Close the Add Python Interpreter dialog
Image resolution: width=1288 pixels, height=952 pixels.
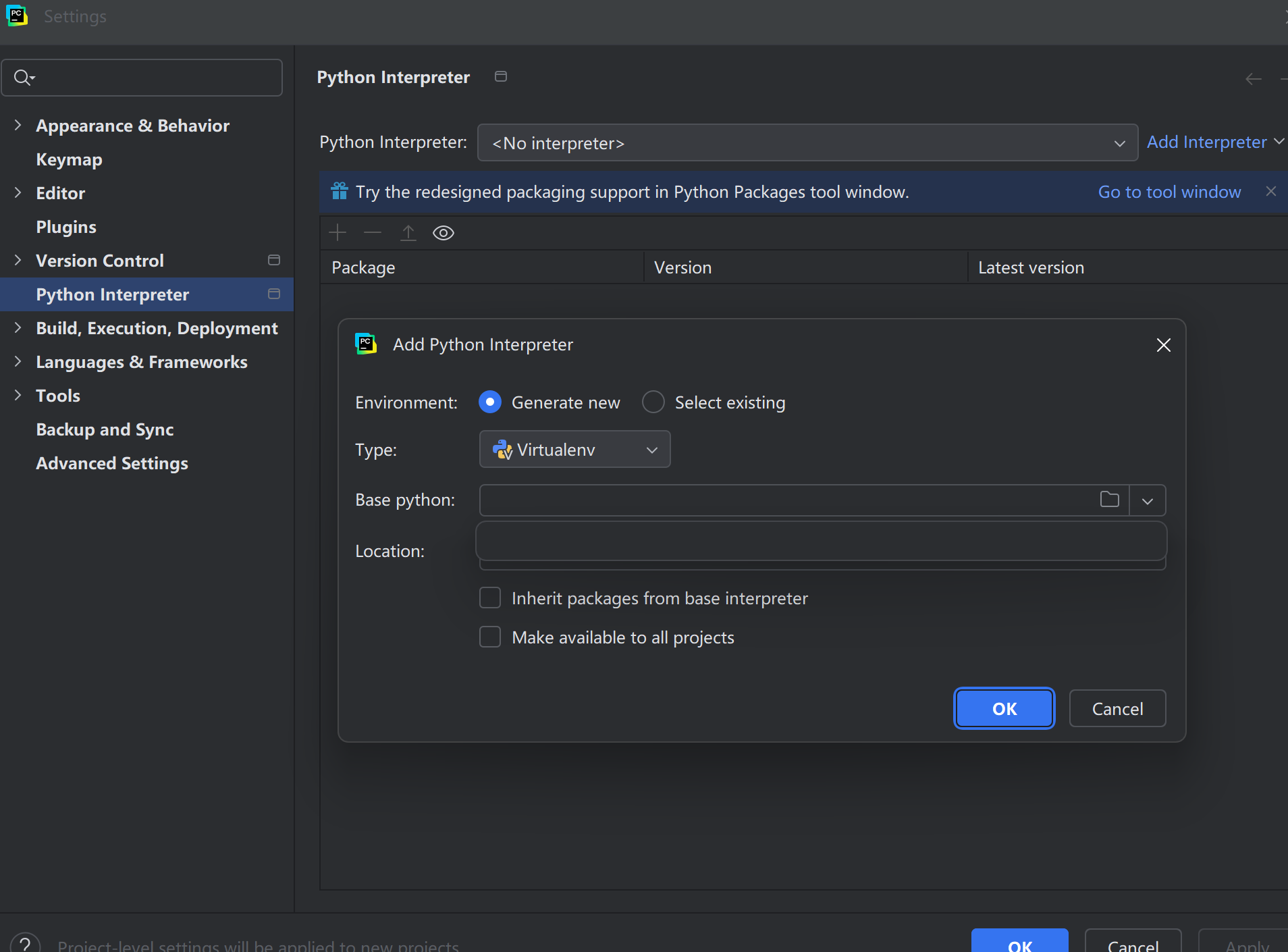(x=1164, y=345)
